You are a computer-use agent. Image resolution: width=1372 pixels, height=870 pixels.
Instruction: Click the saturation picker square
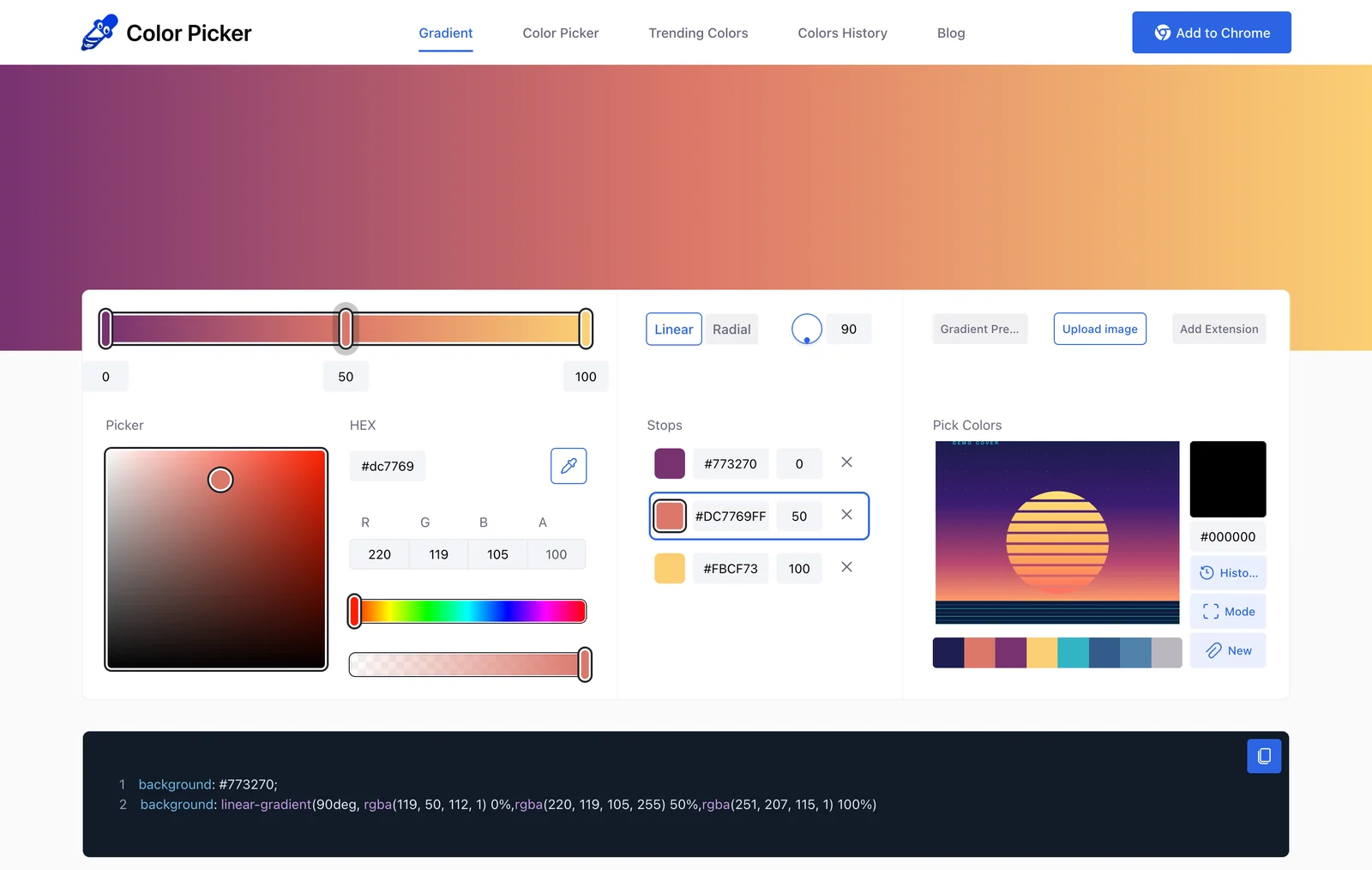[216, 559]
